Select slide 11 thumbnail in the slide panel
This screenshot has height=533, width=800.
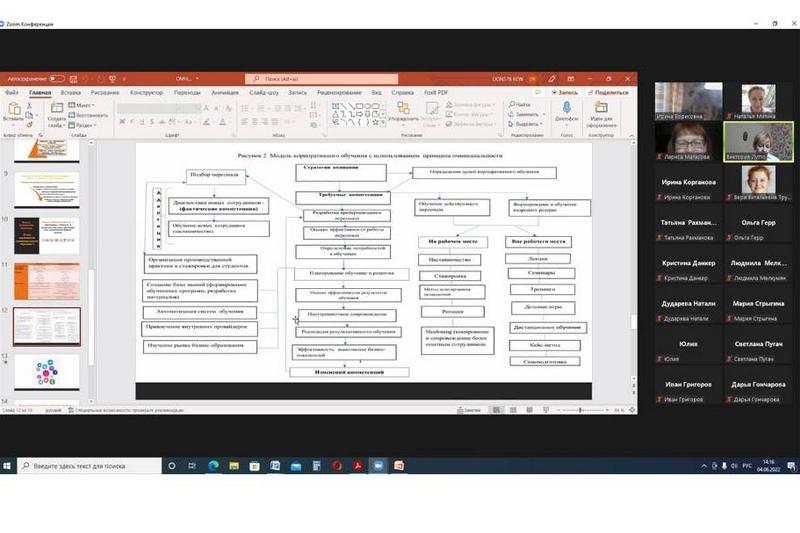(x=46, y=281)
